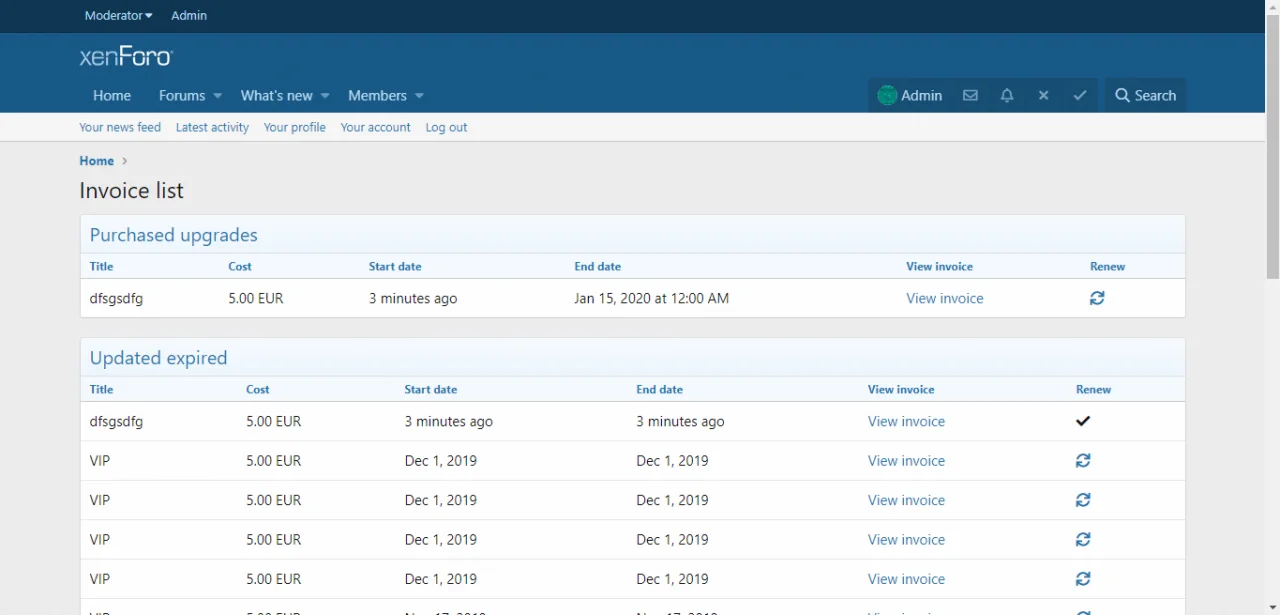Screen dimensions: 1280x615
Task: Open the Search button
Action: tap(1145, 96)
